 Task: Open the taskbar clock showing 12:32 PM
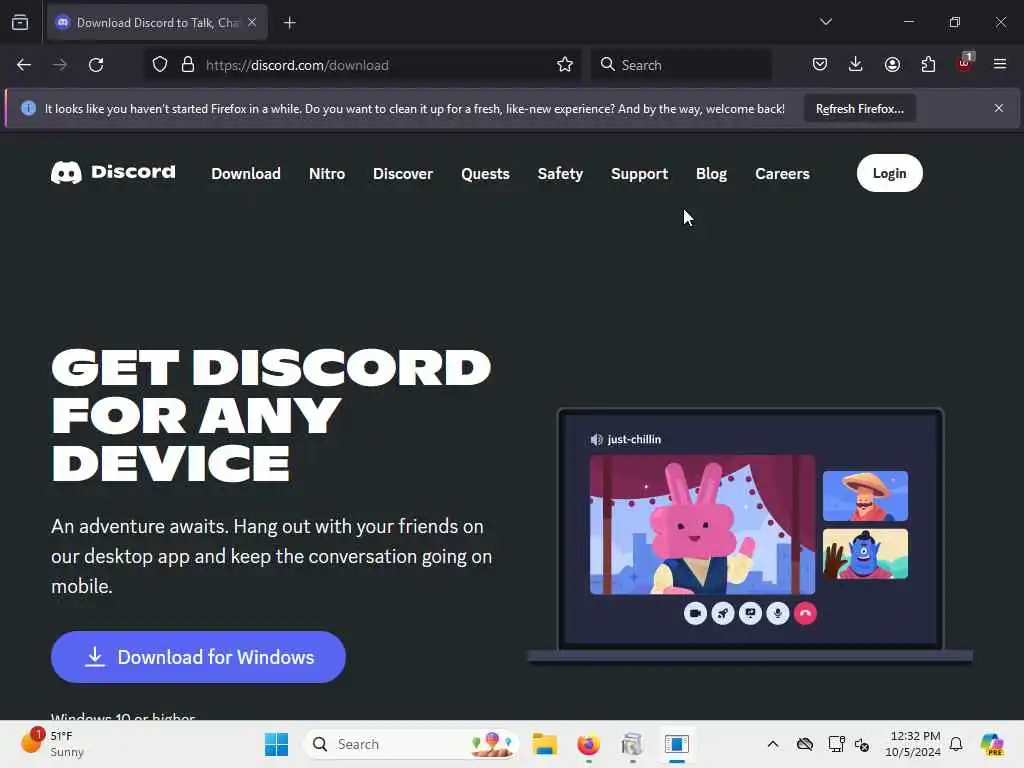pyautogui.click(x=912, y=744)
